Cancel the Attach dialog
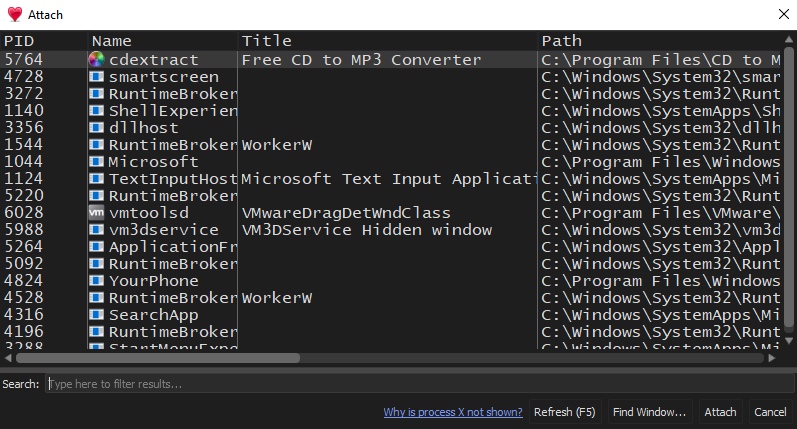The height and width of the screenshot is (429, 797). point(770,412)
